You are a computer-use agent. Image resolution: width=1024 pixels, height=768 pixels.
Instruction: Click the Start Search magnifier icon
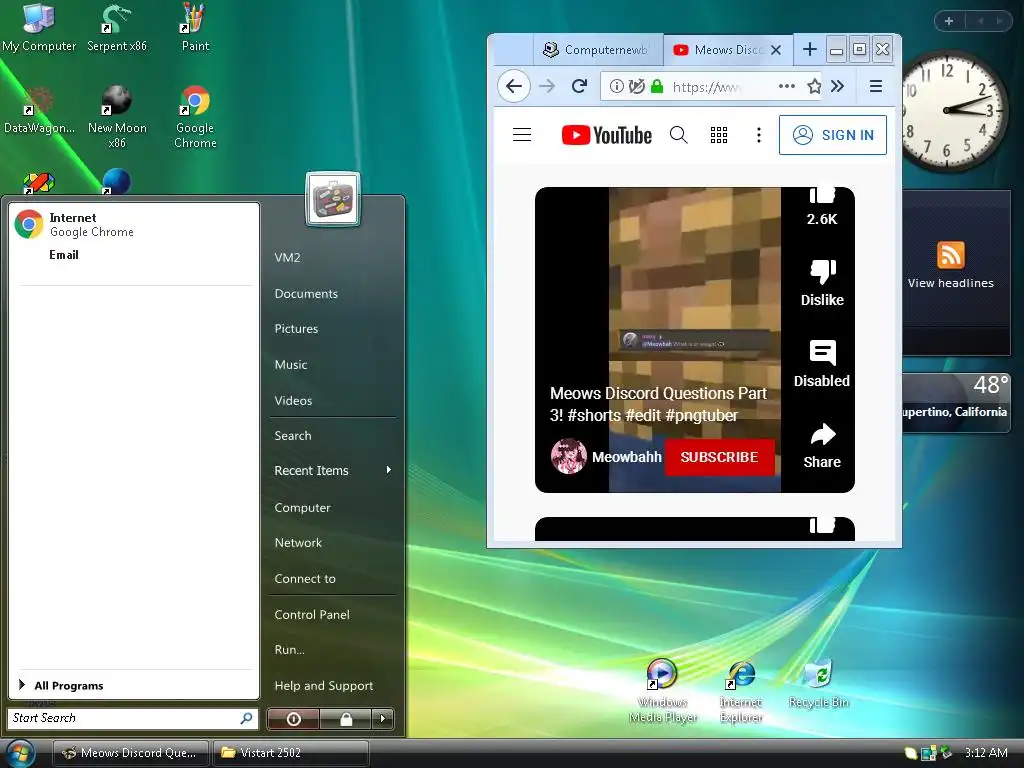tap(247, 718)
